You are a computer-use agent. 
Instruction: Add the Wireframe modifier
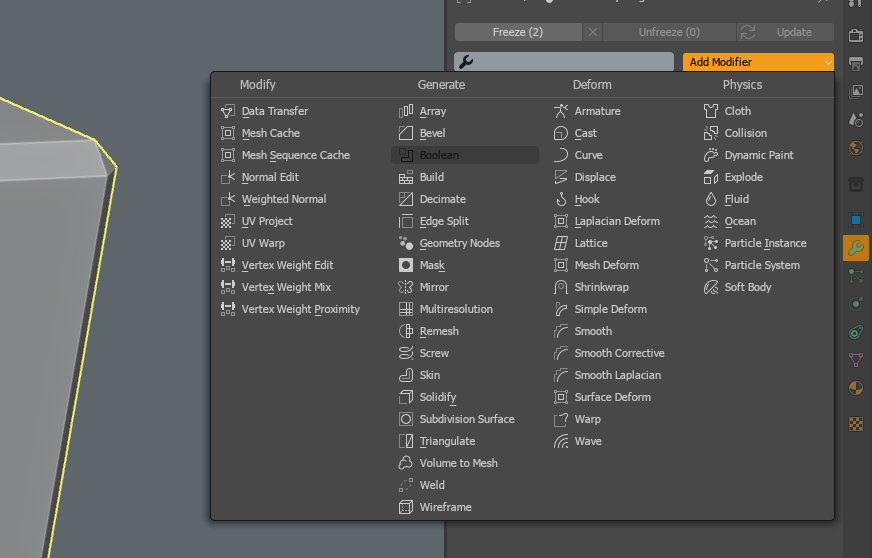pyautogui.click(x=445, y=507)
